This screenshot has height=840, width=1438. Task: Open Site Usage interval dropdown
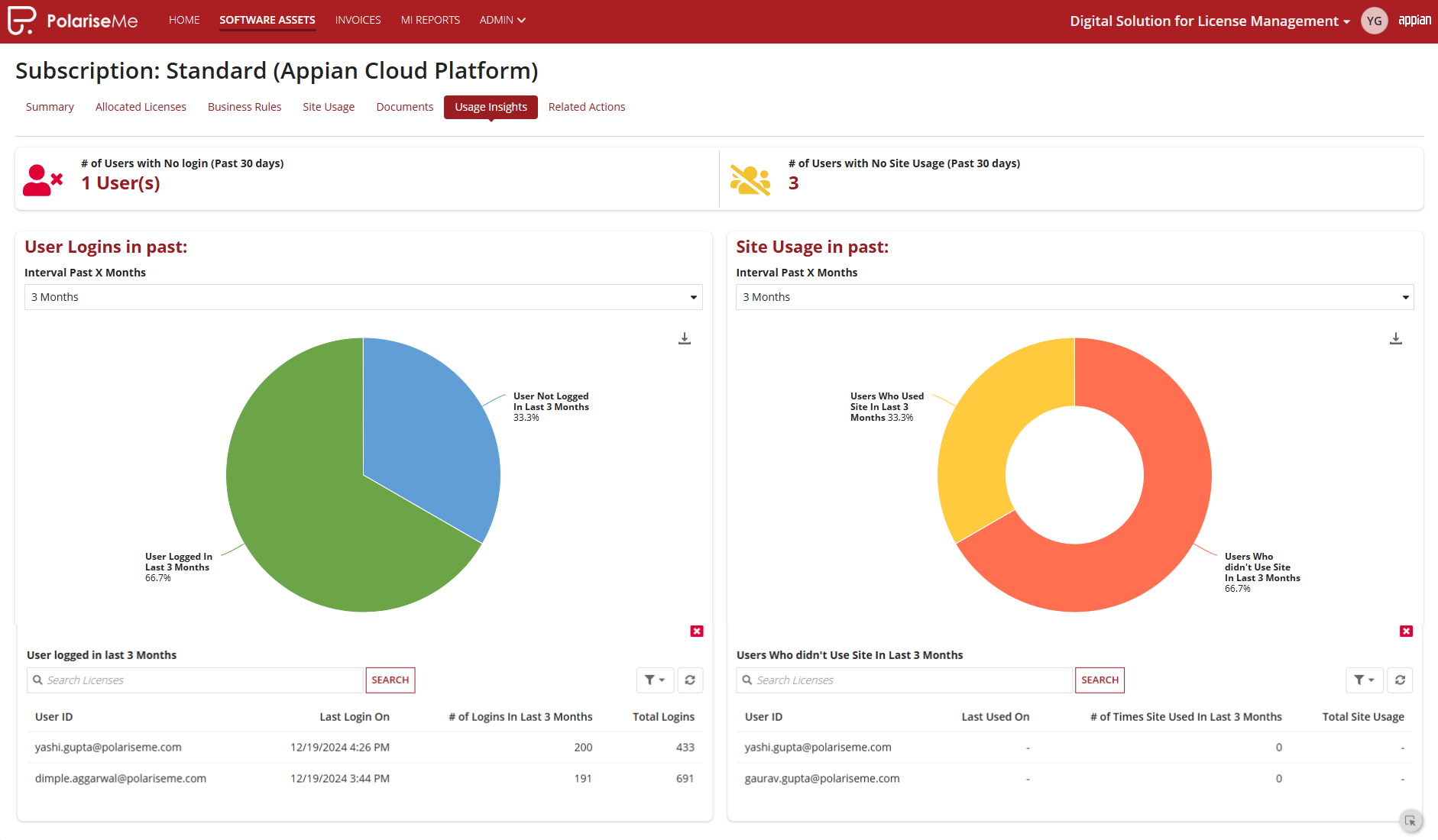[1075, 297]
